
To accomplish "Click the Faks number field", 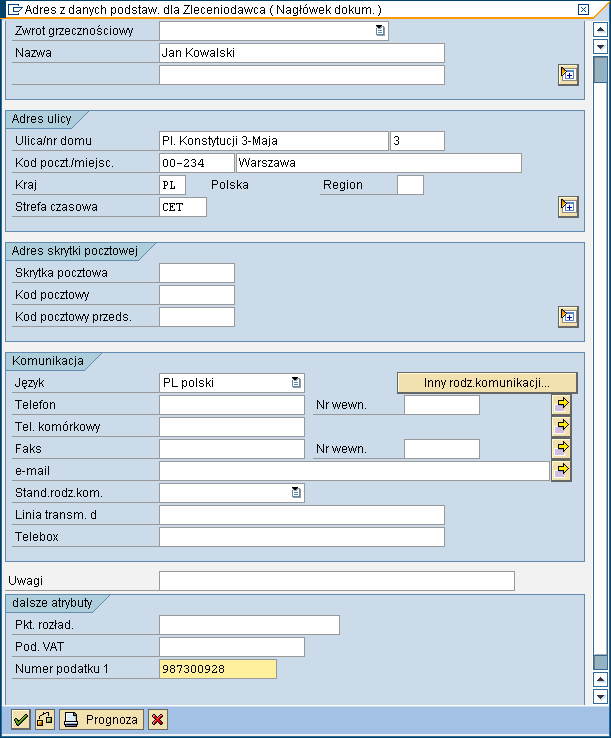I will point(232,449).
